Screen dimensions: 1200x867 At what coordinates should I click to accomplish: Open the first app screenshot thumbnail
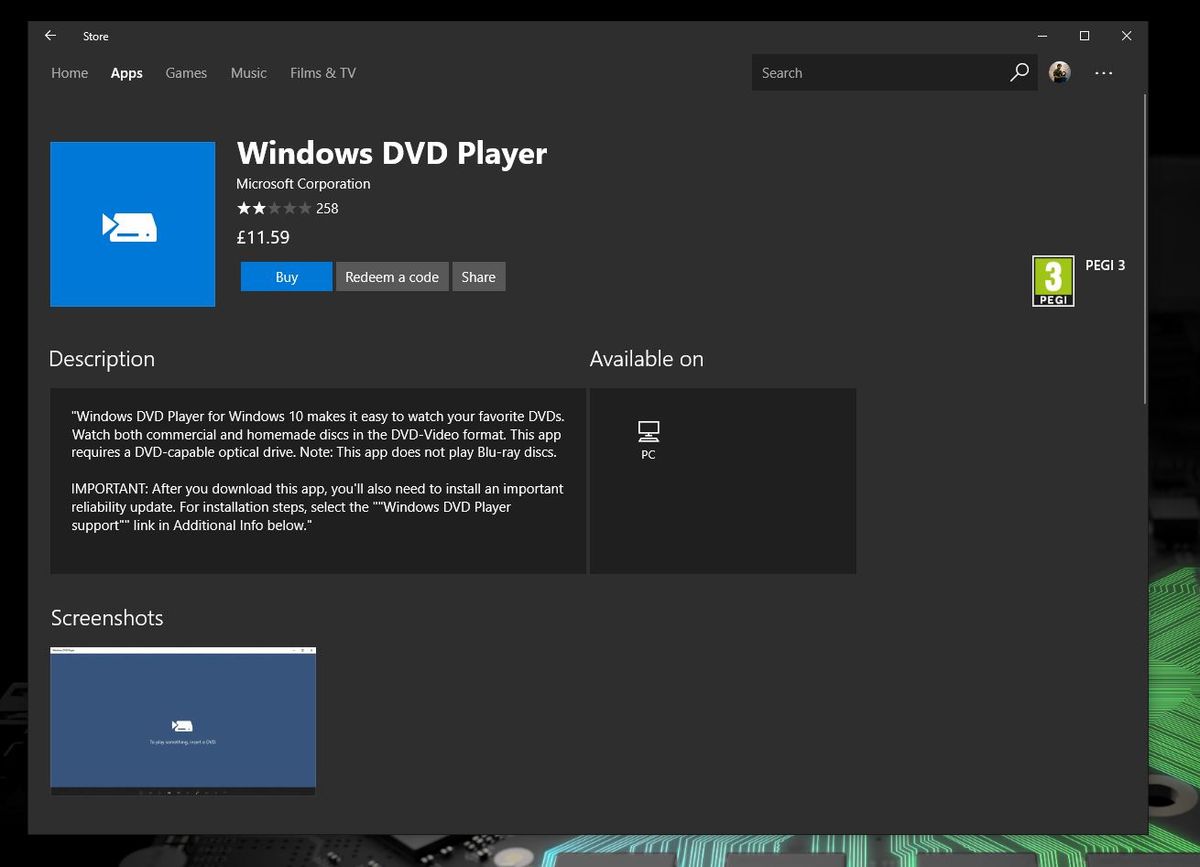click(x=183, y=719)
